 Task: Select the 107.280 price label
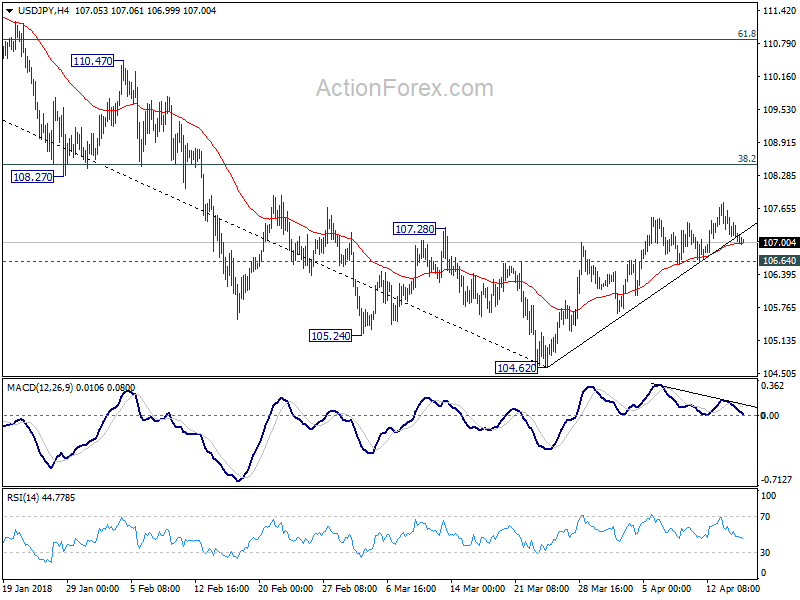(x=415, y=229)
